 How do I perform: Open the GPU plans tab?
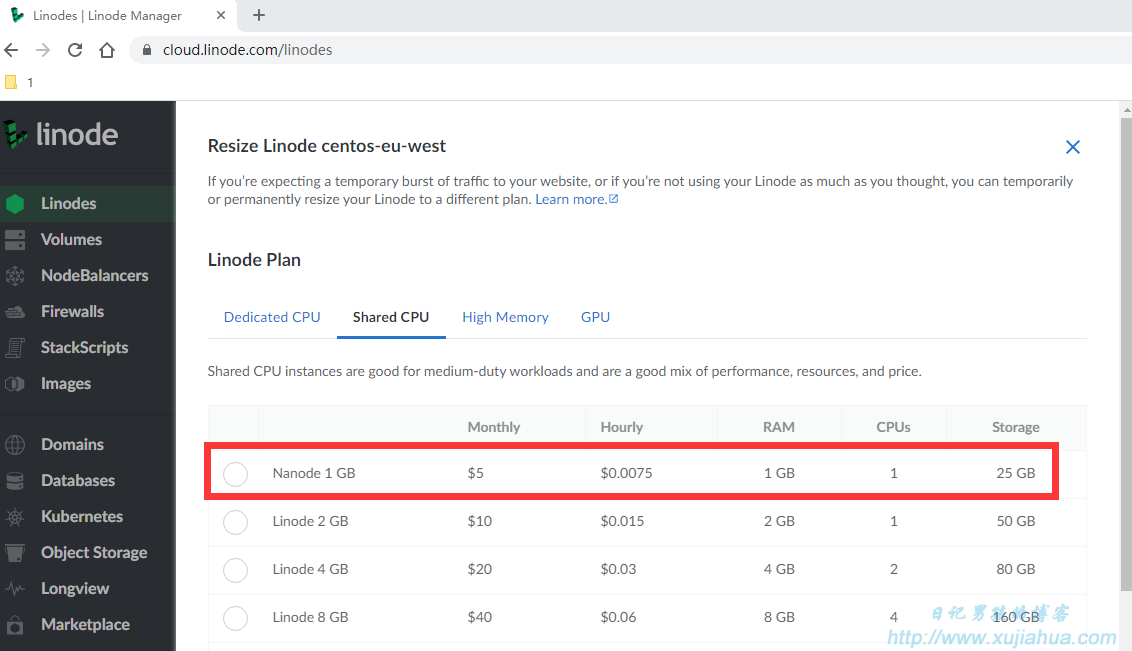click(x=596, y=317)
